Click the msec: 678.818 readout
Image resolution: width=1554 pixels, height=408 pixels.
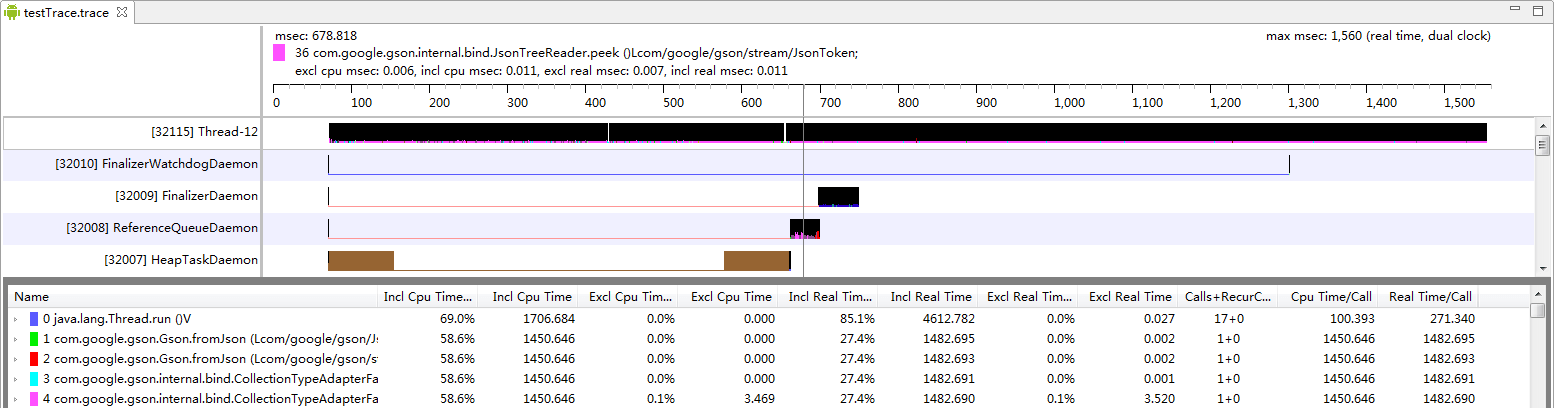click(316, 35)
